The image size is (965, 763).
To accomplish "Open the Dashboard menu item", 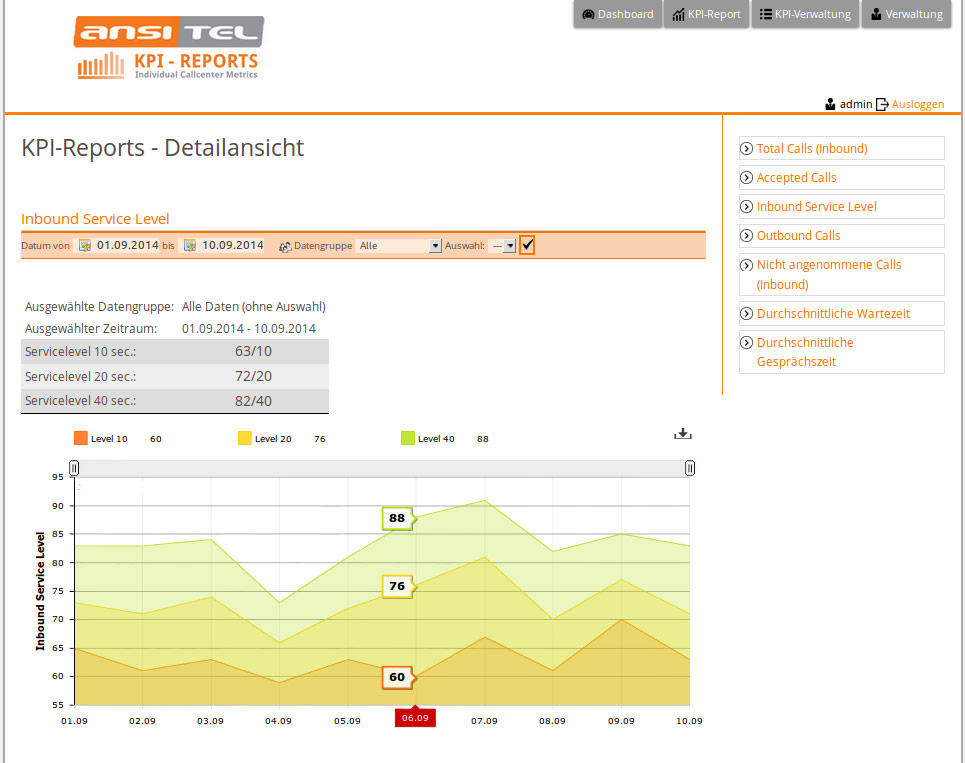I will pyautogui.click(x=618, y=14).
